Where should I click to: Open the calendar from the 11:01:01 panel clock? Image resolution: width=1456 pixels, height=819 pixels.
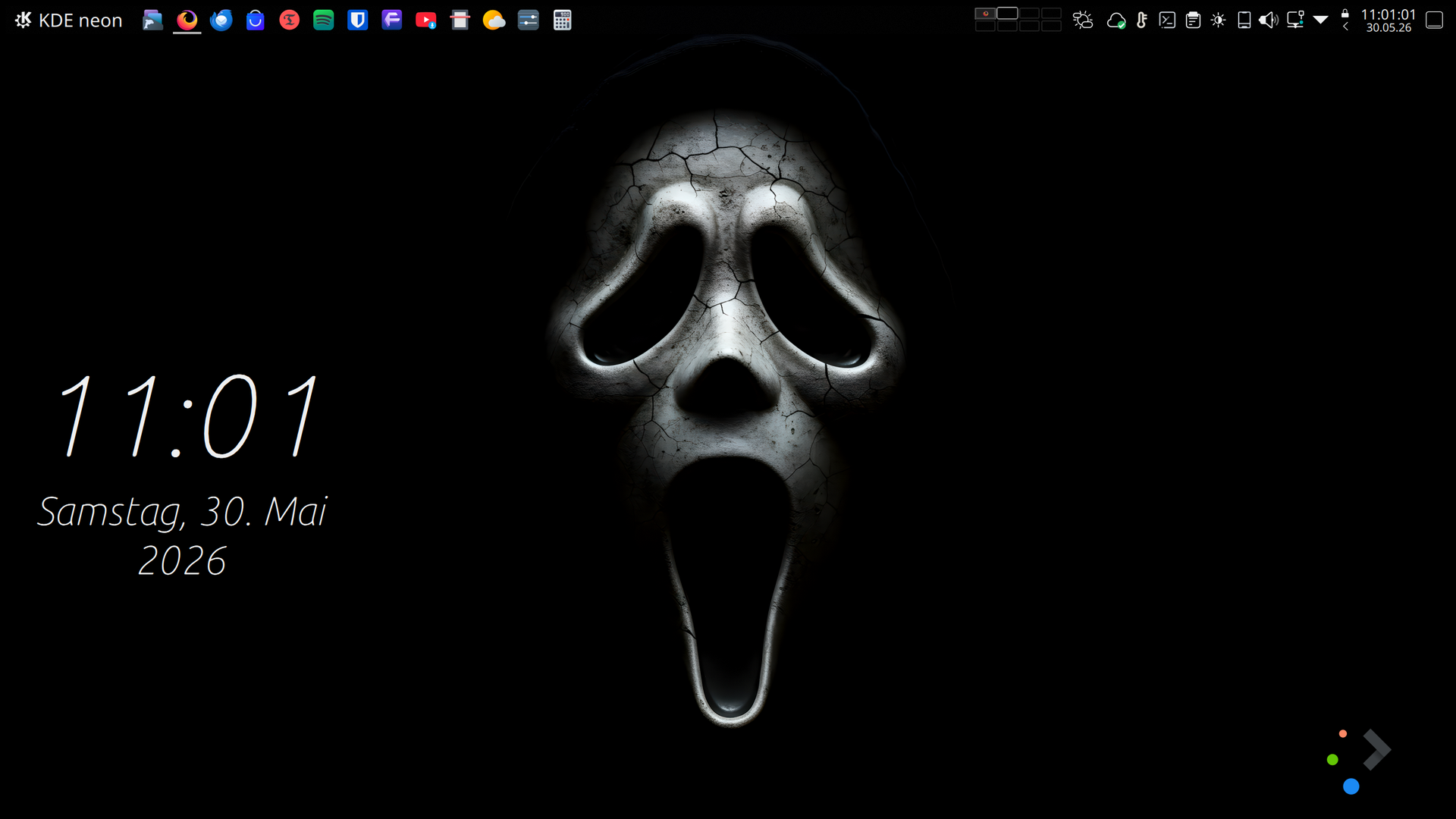click(1389, 20)
